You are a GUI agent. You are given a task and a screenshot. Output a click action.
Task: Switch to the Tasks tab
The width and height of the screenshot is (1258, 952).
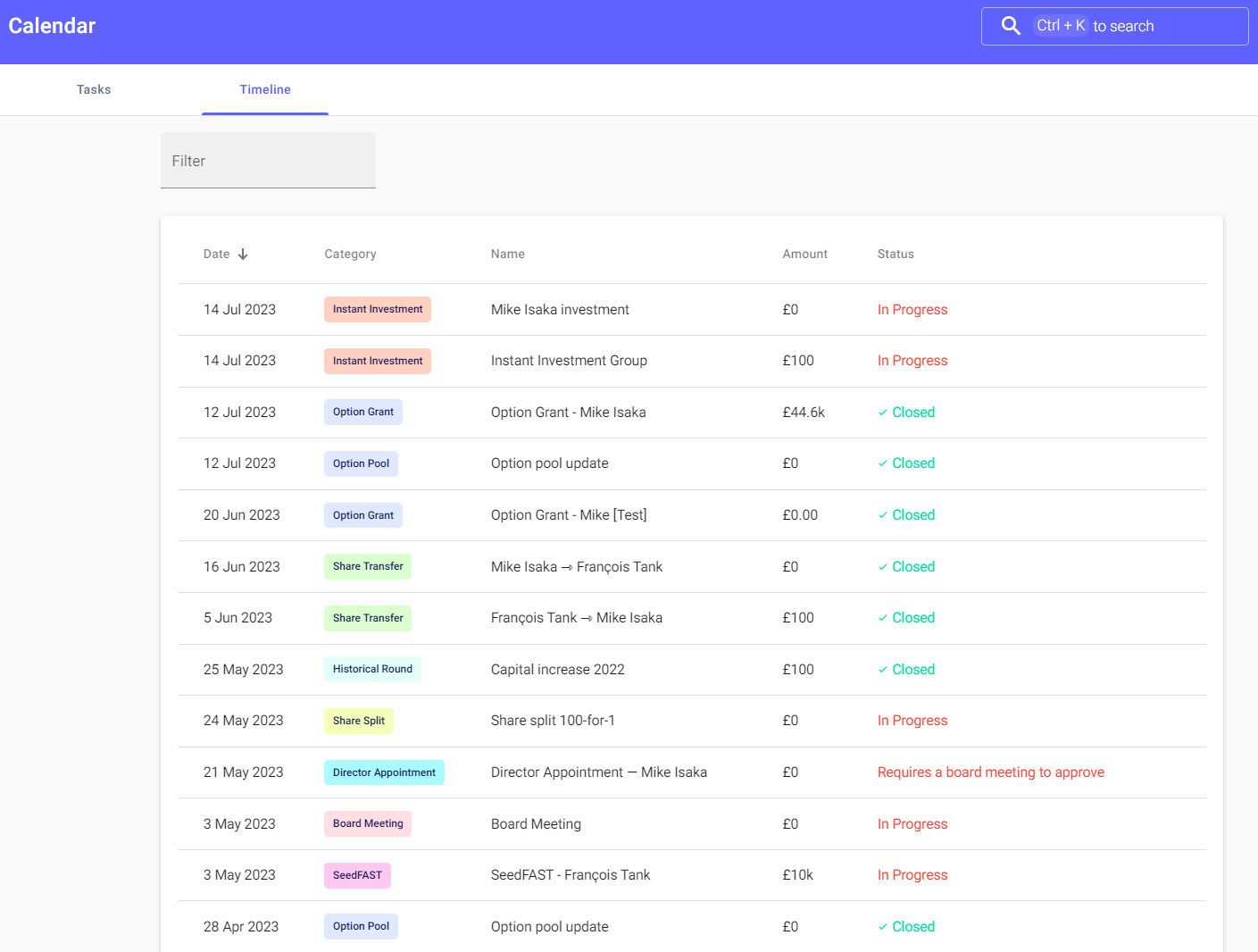pyautogui.click(x=94, y=89)
